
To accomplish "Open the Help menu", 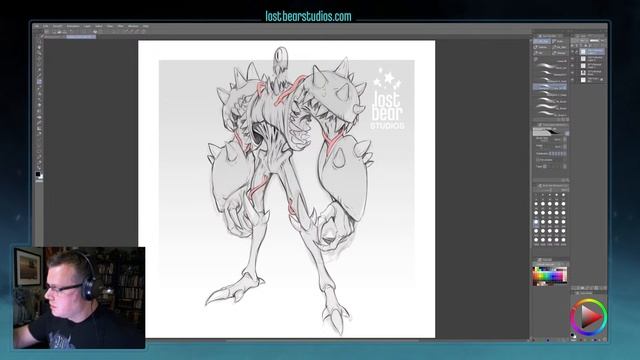I will pyautogui.click(x=146, y=26).
